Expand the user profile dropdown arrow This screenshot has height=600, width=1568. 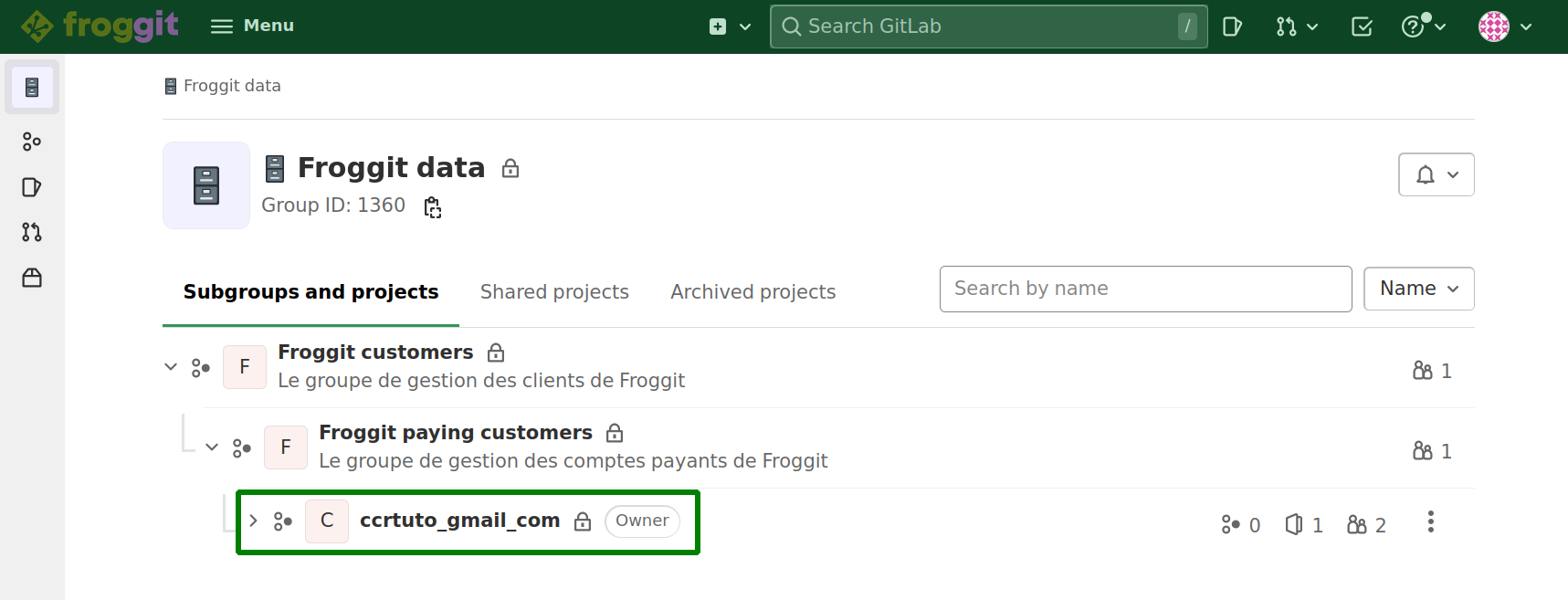[1526, 26]
